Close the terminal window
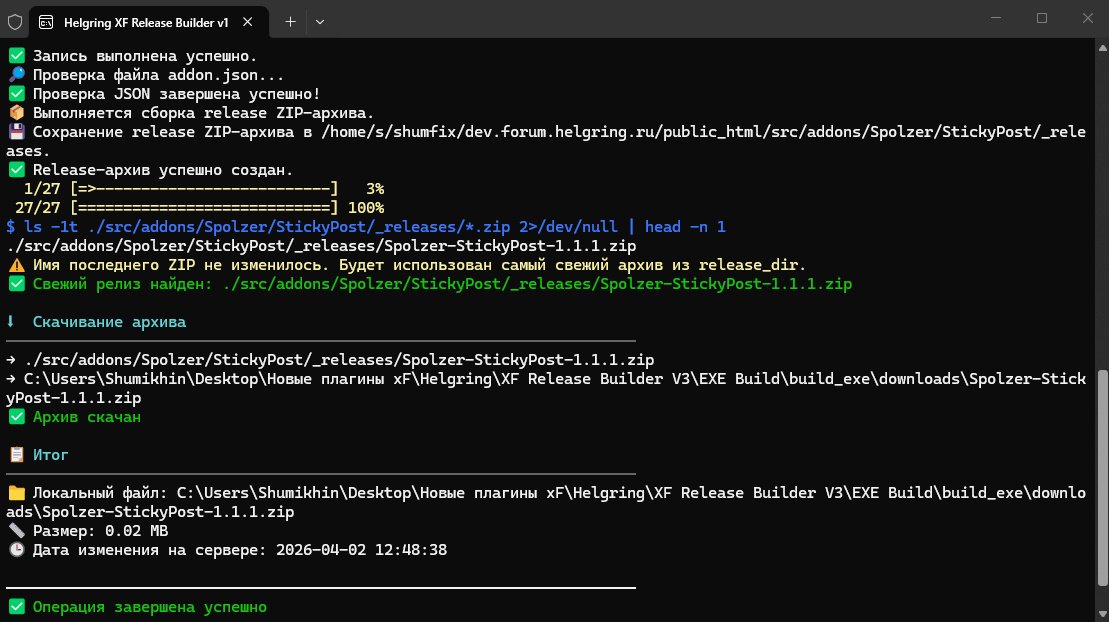This screenshot has width=1109, height=622. point(1087,18)
